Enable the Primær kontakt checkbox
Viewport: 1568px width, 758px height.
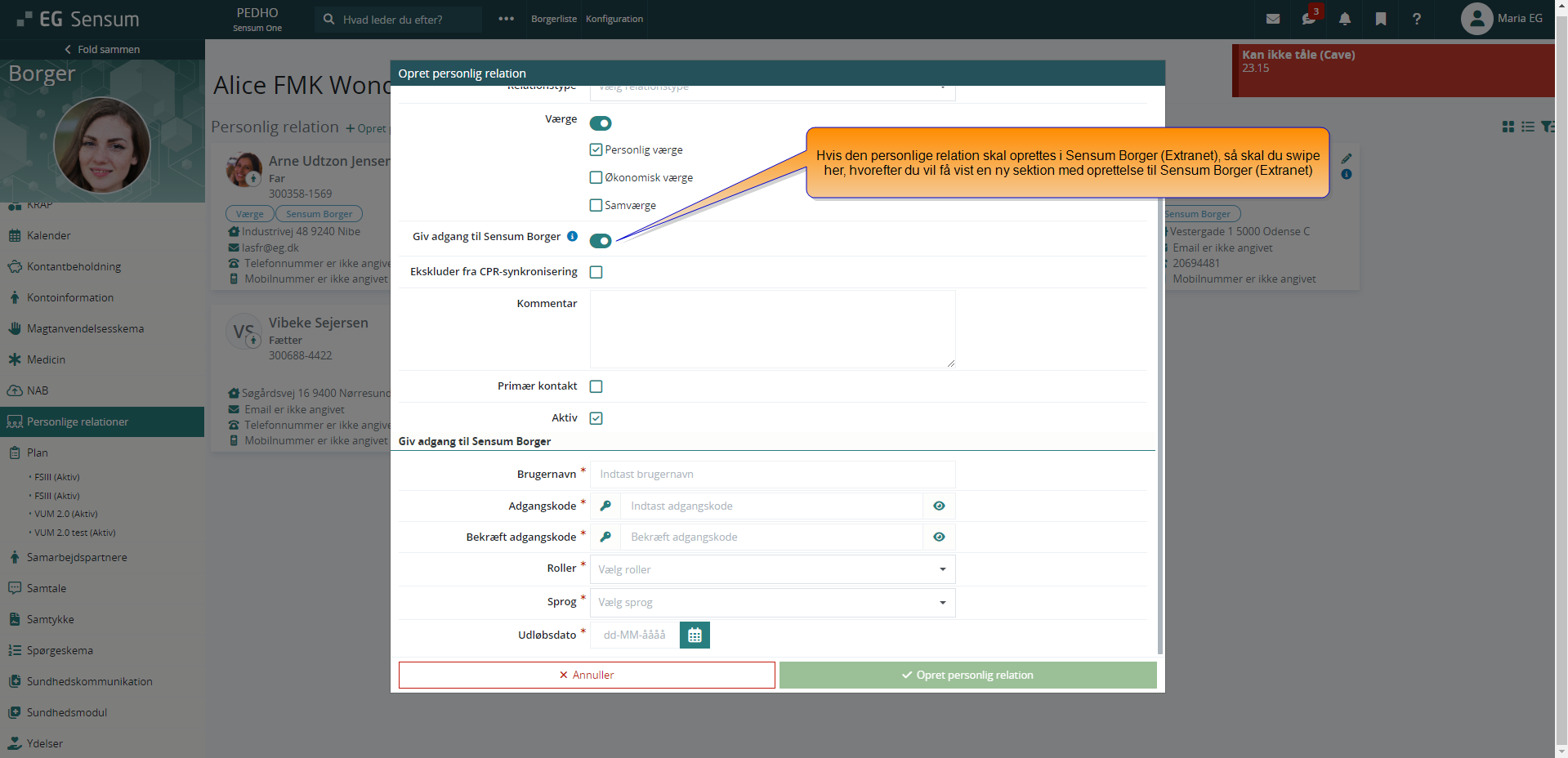pyautogui.click(x=596, y=386)
